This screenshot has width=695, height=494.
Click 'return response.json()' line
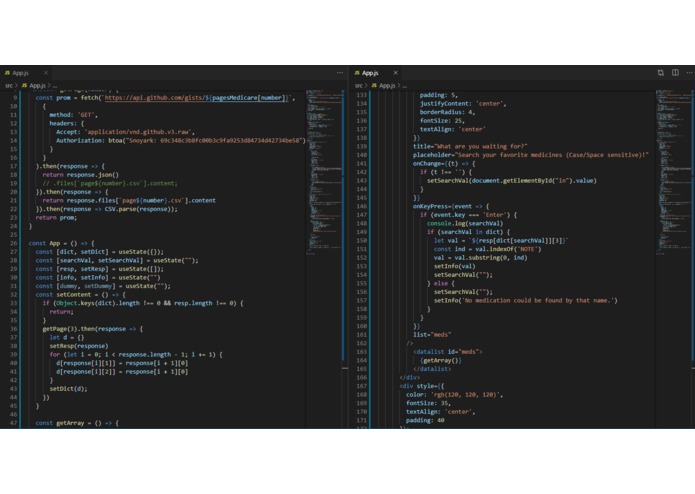point(81,175)
